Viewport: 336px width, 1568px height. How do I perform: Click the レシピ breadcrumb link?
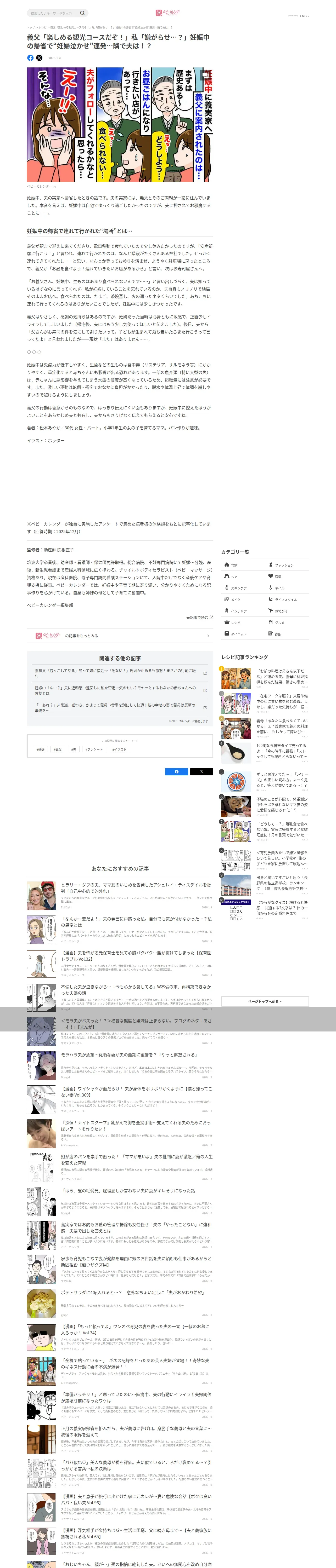coord(43,27)
